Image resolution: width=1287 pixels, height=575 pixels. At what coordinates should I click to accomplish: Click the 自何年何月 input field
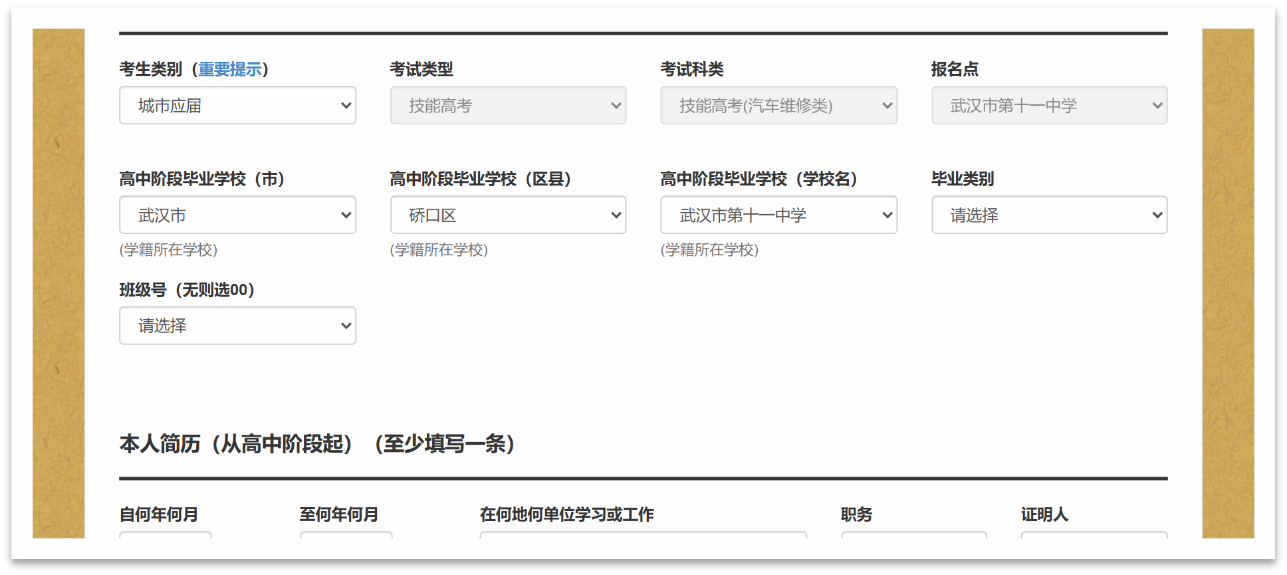(x=165, y=537)
